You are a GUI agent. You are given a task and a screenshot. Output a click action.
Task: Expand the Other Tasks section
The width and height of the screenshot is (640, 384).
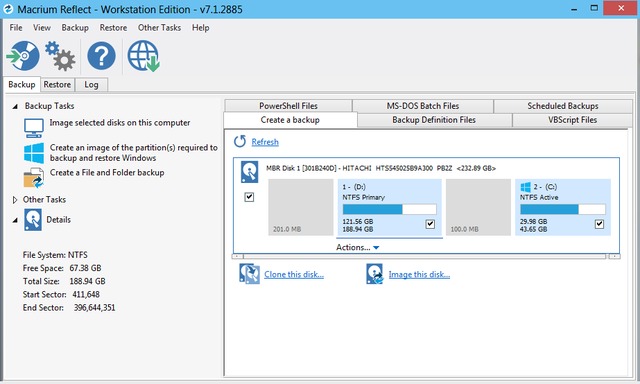[15, 200]
